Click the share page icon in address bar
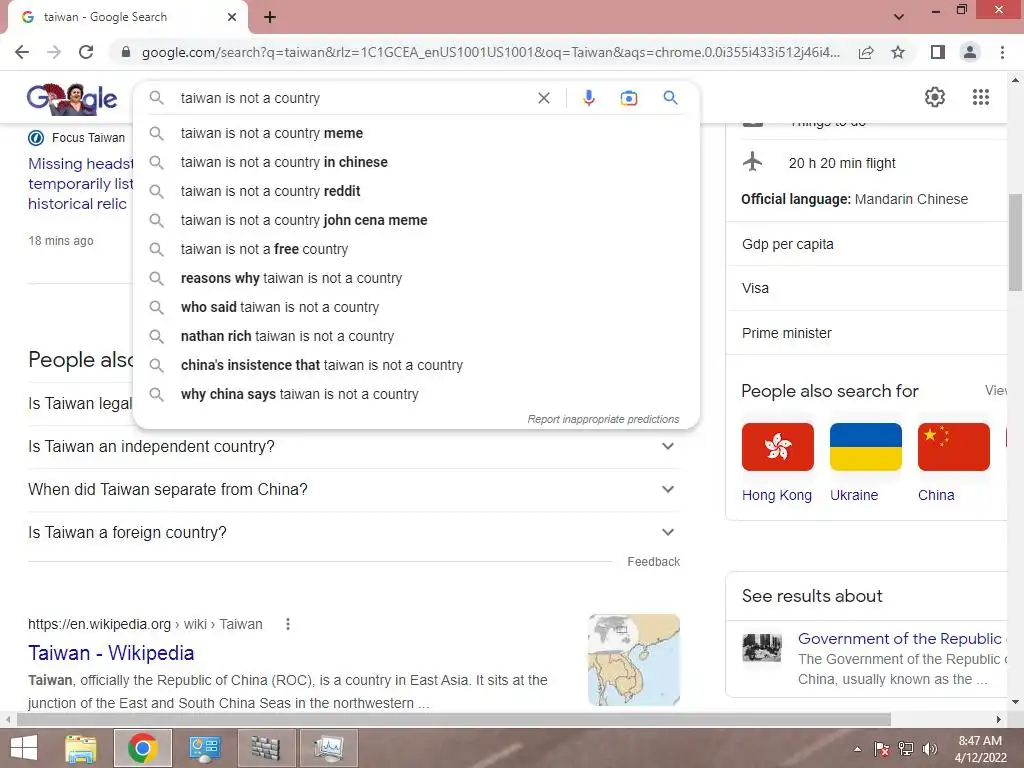The image size is (1024, 768). [866, 52]
